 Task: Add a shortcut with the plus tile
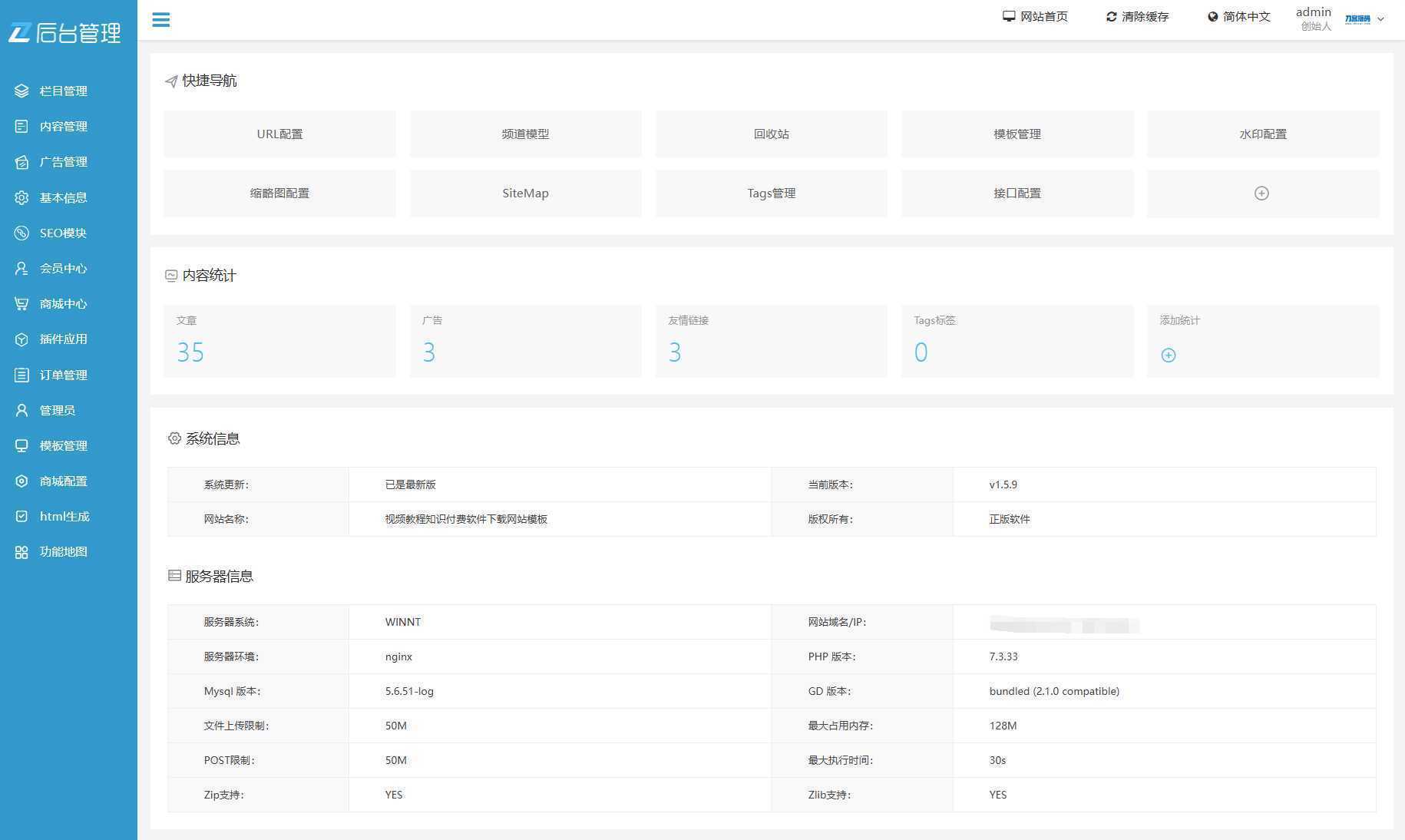[1263, 193]
